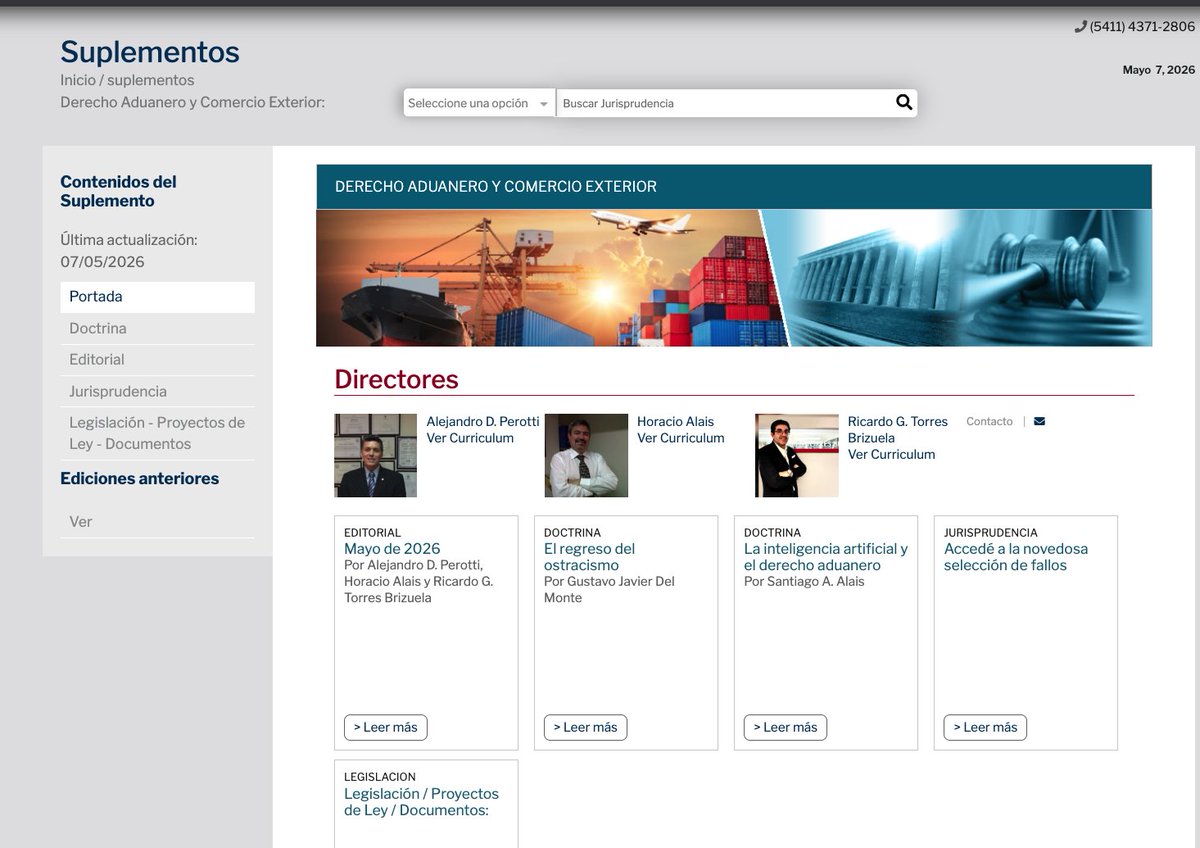Click Ver under Ediciones anteriores

point(157,522)
